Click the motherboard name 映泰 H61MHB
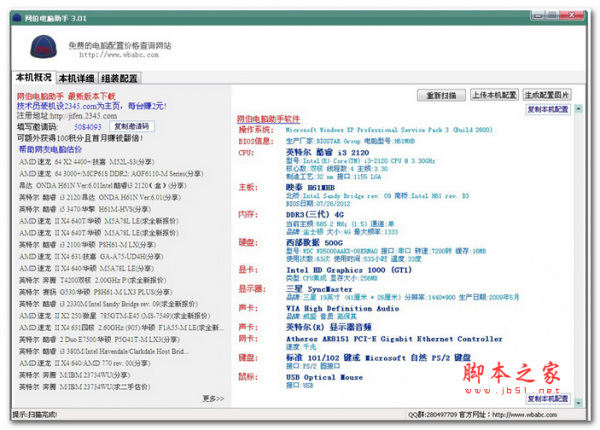This screenshot has width=600, height=430. (310, 187)
